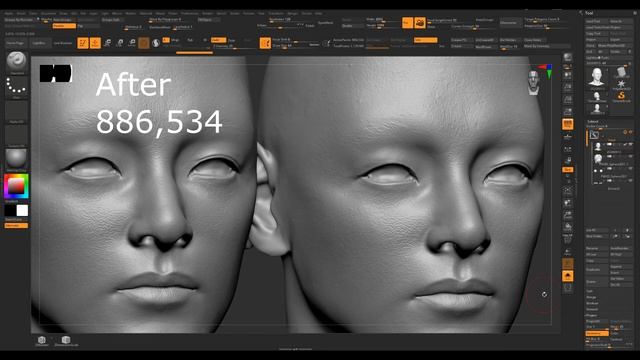
Task: Select the Scale transform icon
Action: pos(120,43)
